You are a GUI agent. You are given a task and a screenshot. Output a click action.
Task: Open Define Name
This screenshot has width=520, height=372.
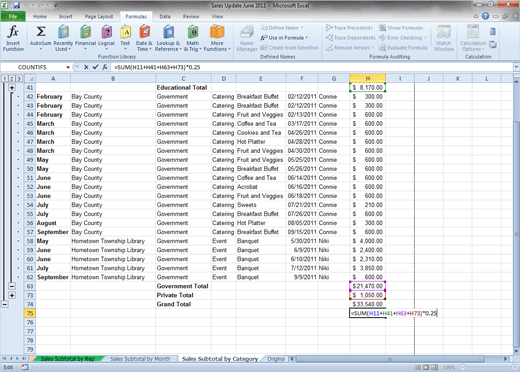282,28
